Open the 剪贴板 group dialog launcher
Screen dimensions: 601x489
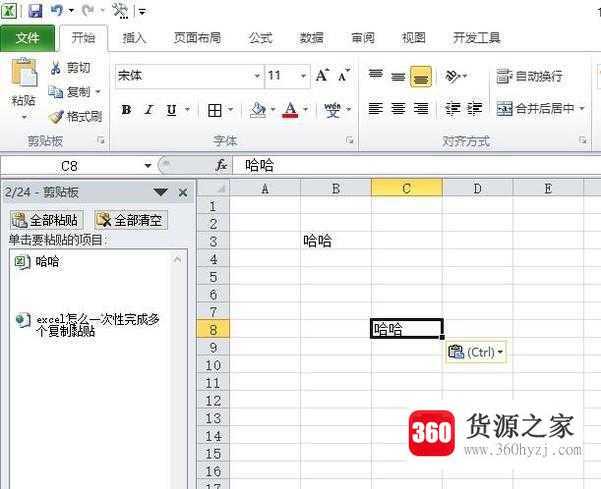tap(101, 140)
